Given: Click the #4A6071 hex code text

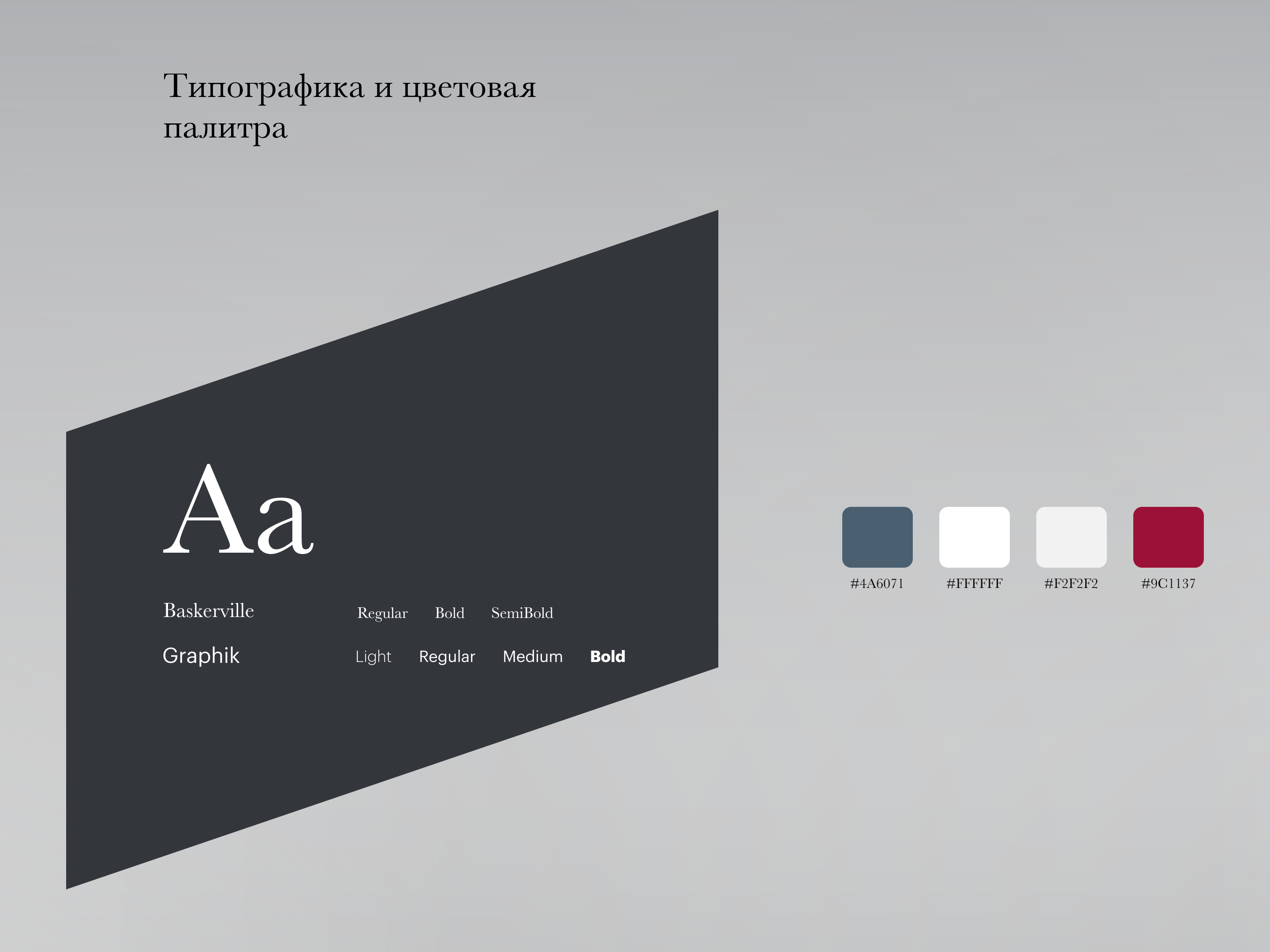Looking at the screenshot, I should tap(877, 584).
